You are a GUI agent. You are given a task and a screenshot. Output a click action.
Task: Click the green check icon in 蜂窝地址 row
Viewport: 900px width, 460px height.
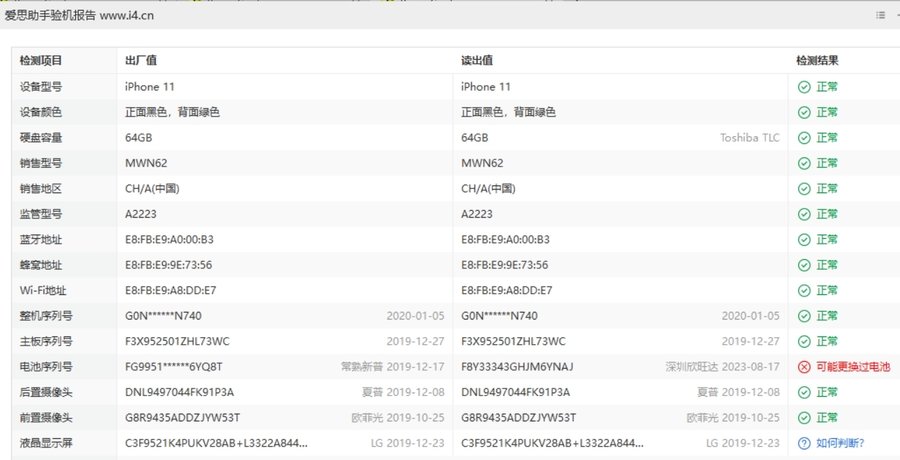pyautogui.click(x=804, y=265)
